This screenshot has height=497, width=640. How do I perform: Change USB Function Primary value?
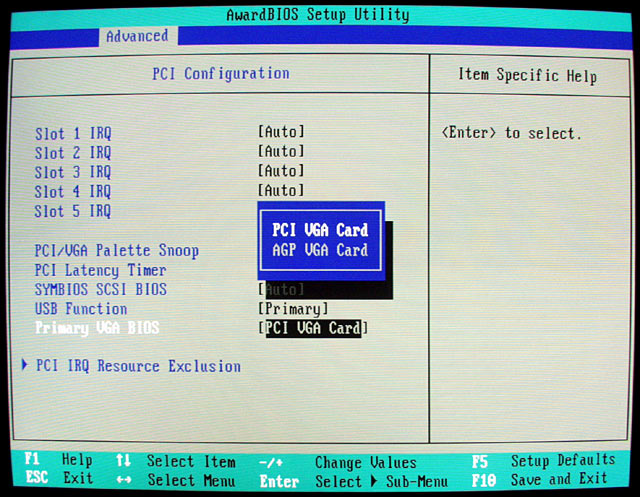pyautogui.click(x=293, y=309)
